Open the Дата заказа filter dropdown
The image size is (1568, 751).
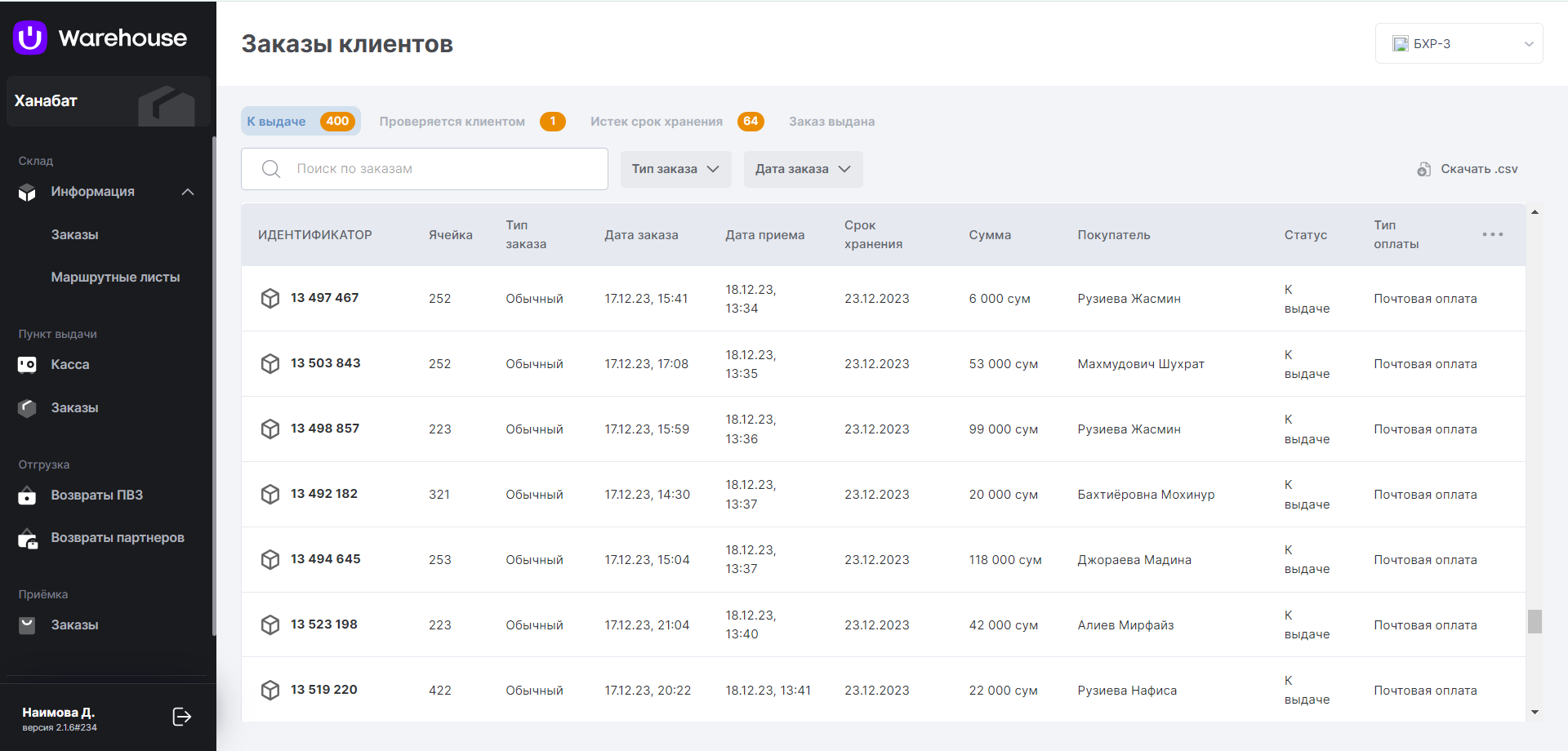802,169
